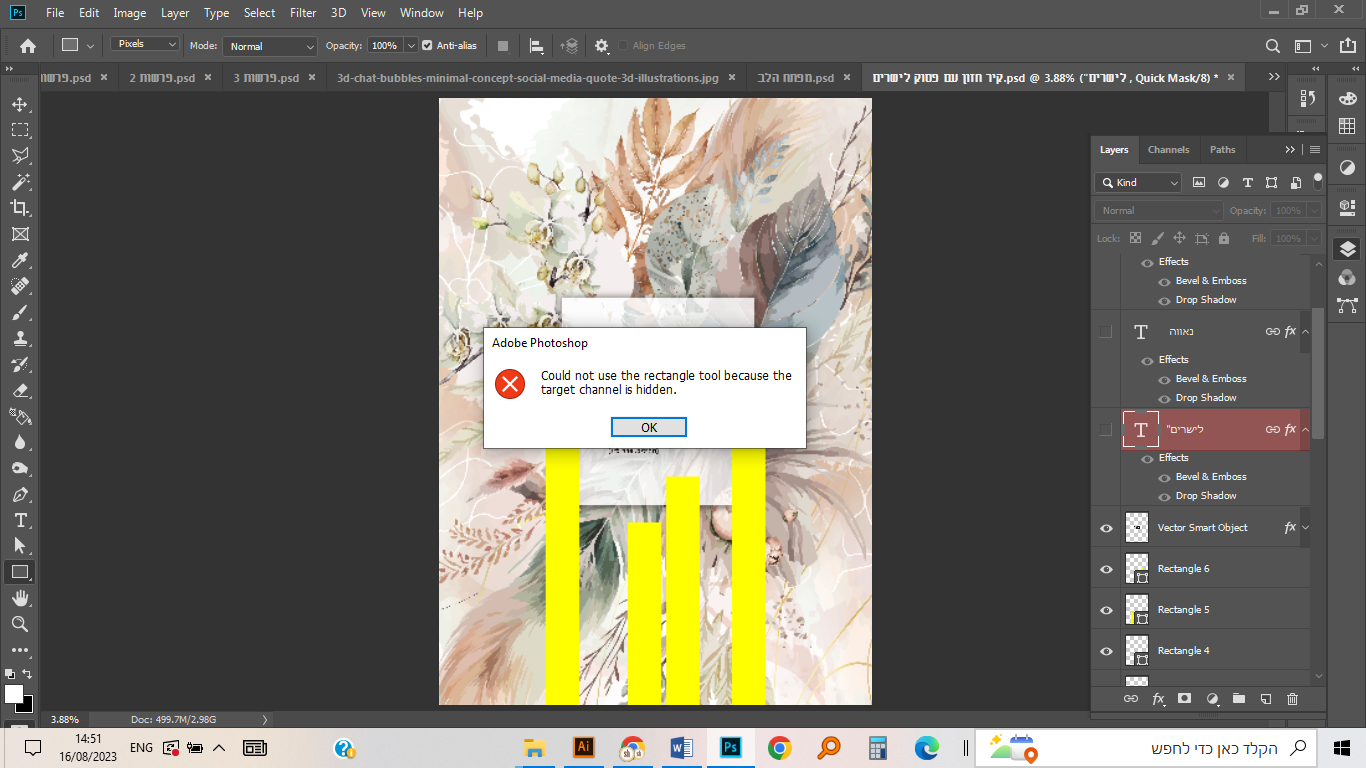Collapse the effects of the נאווה layer
1366x768 pixels.
tap(1306, 332)
